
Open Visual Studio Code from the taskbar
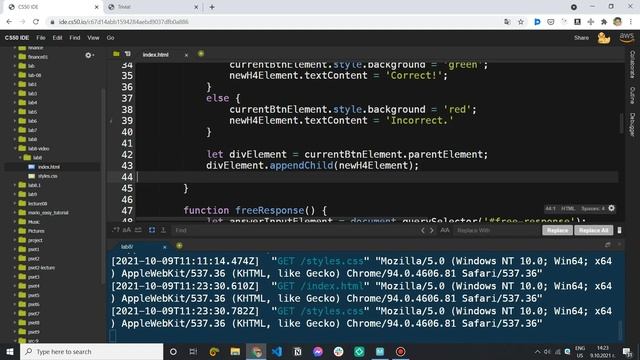(277, 351)
